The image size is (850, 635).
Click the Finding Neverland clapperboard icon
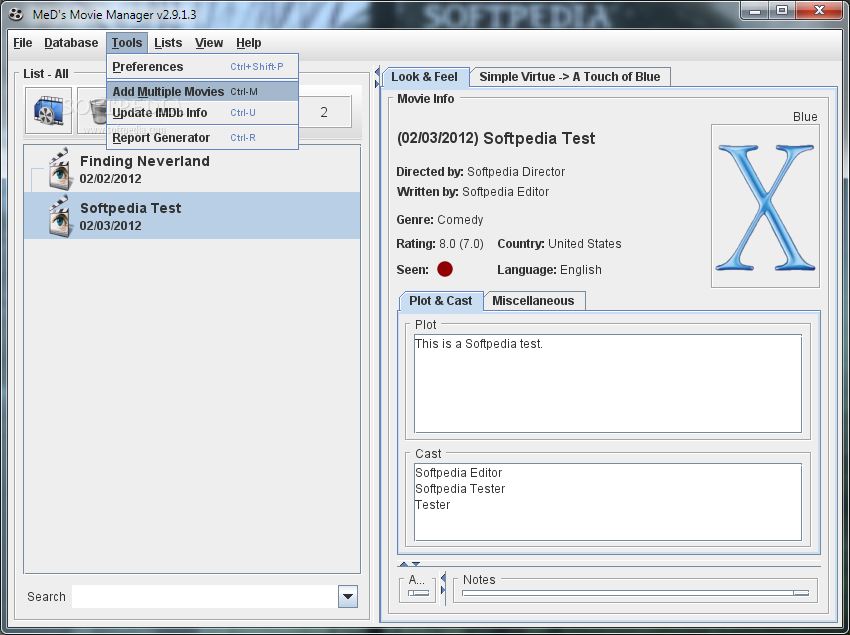tap(59, 169)
